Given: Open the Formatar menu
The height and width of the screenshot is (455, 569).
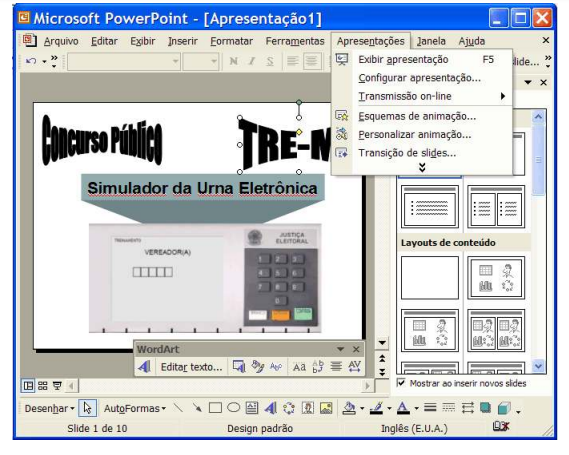Looking at the screenshot, I should 232,41.
